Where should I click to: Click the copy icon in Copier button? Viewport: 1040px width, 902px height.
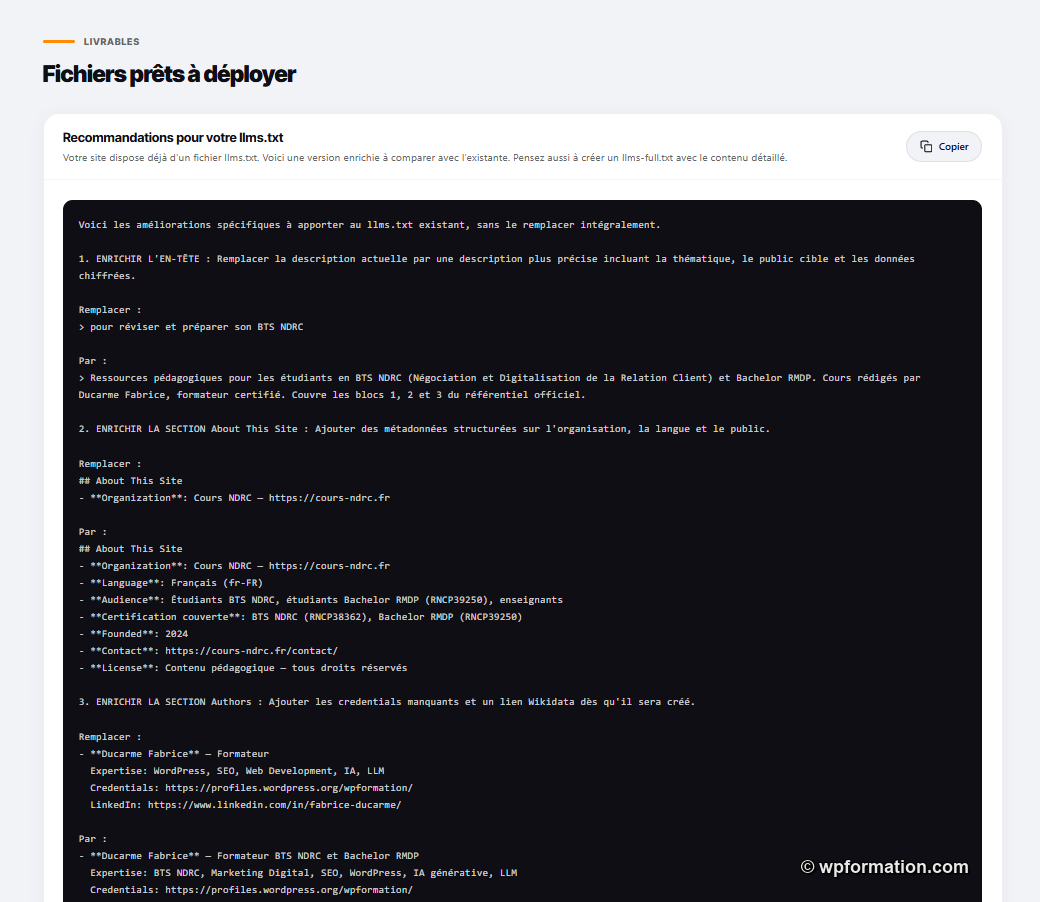[x=926, y=147]
